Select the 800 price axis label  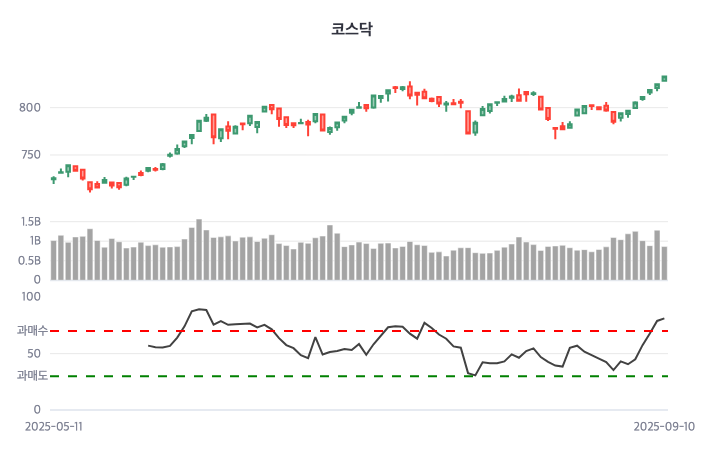pyautogui.click(x=31, y=108)
